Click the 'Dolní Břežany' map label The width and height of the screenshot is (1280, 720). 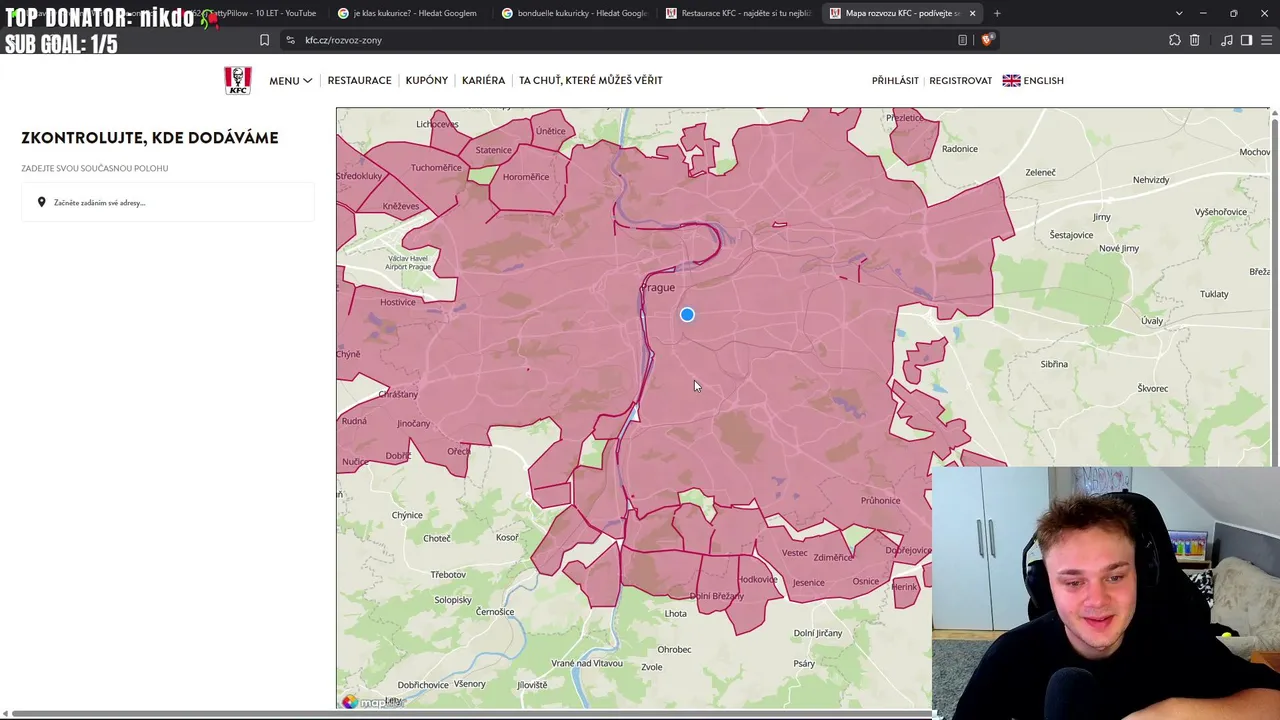click(x=717, y=597)
